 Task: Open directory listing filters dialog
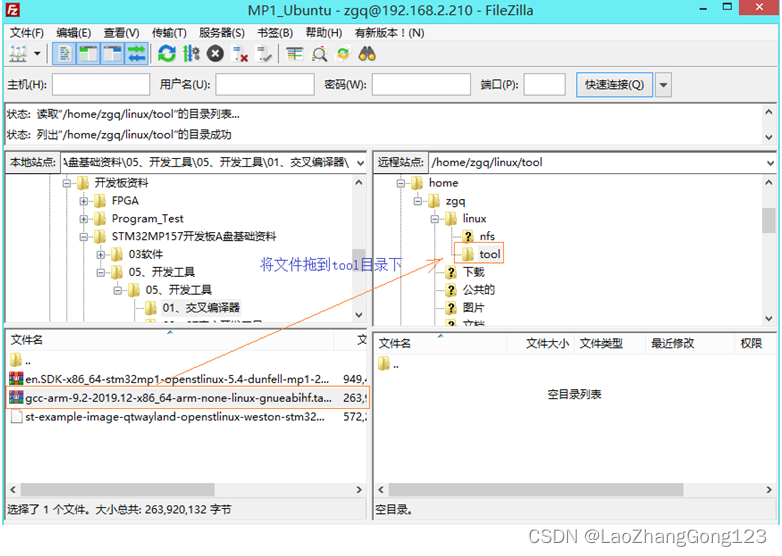tap(295, 54)
